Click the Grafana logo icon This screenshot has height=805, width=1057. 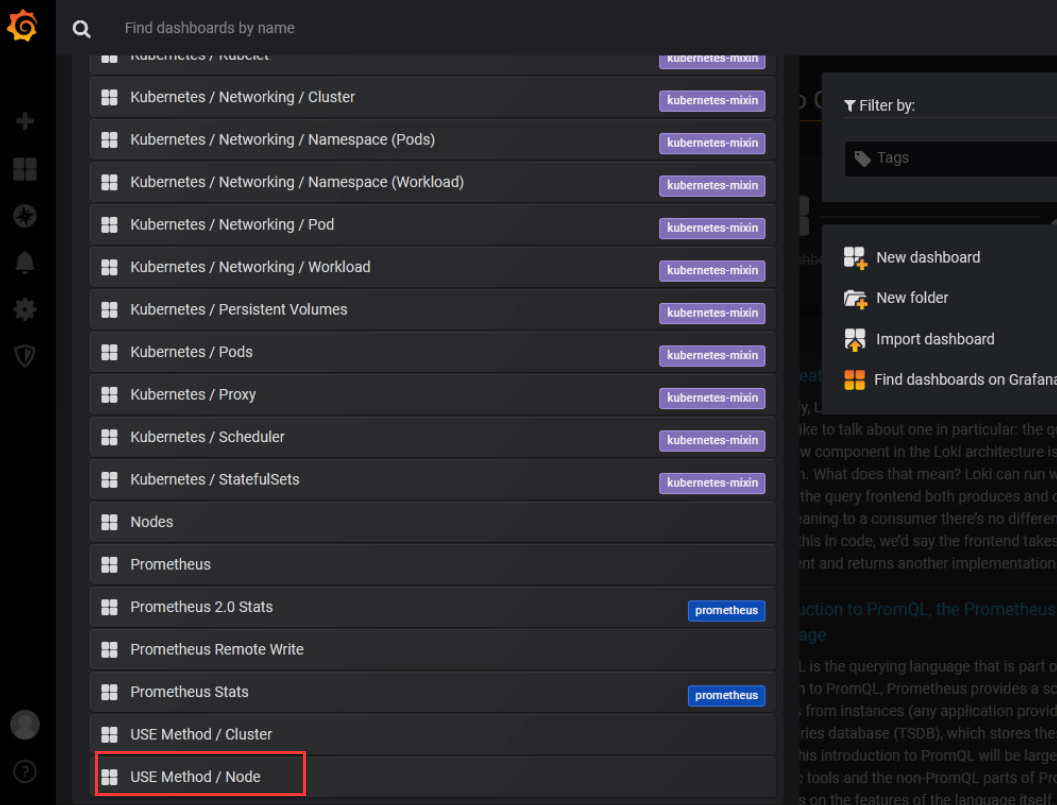pos(22,26)
